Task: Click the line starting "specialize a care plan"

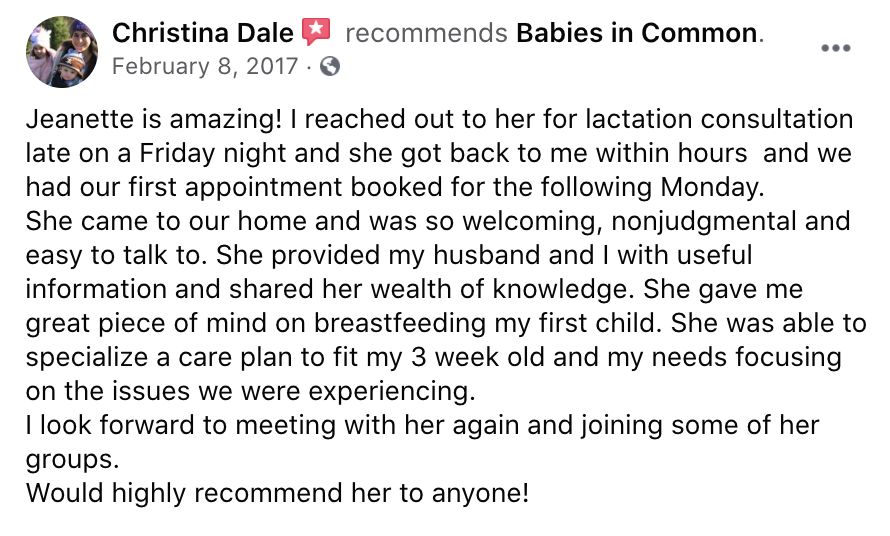Action: pos(434,358)
